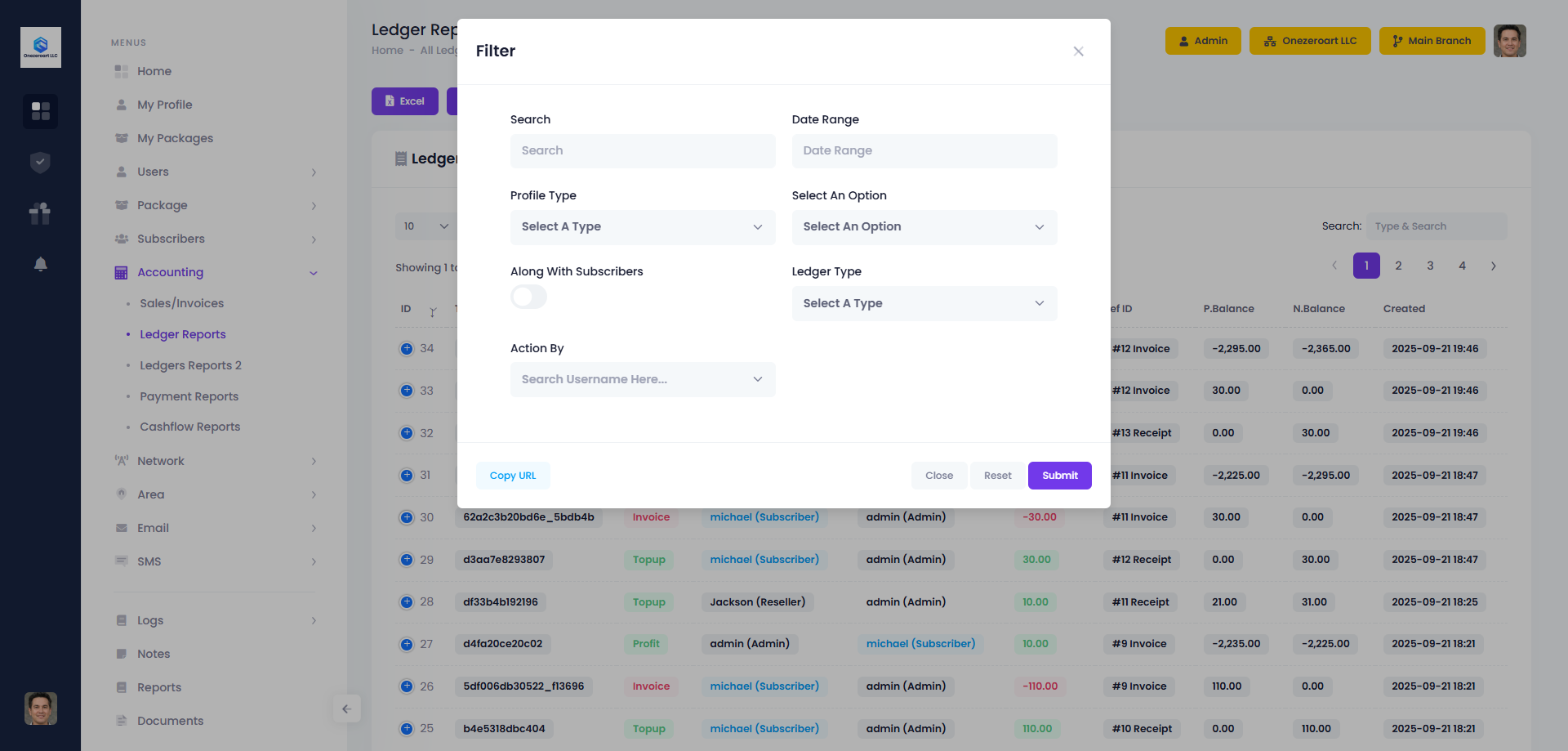Open the Ledger Type dropdown
Screen dimensions: 1568x751
pyautogui.click(x=924, y=303)
